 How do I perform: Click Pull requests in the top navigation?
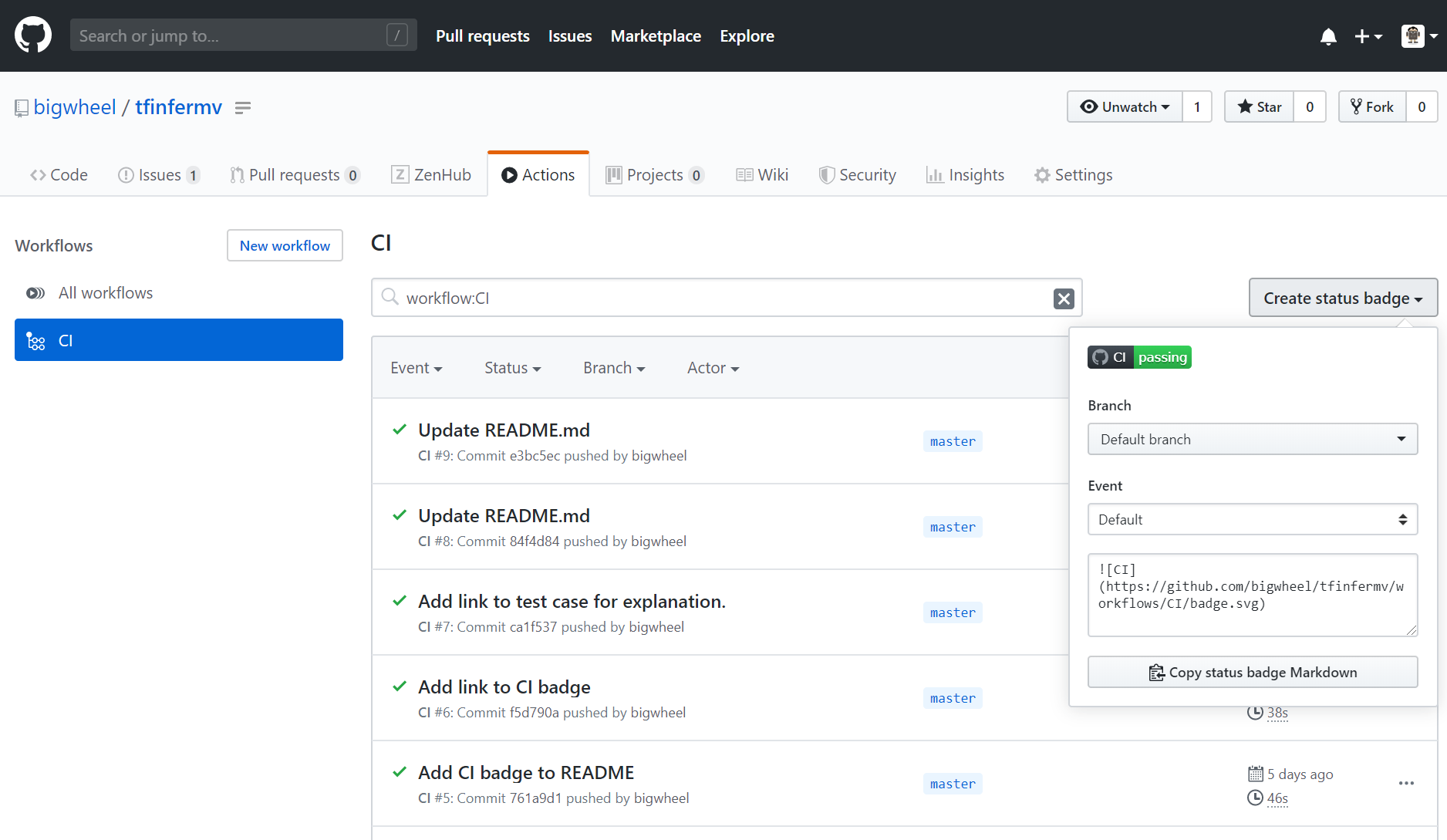click(x=483, y=36)
